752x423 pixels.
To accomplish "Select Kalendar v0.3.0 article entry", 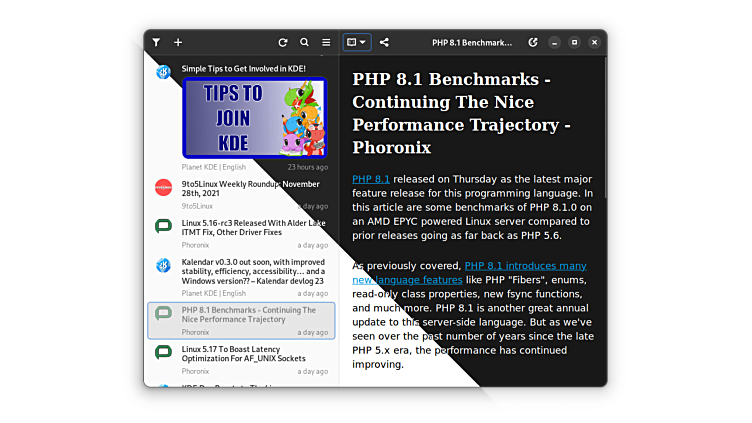I will pyautogui.click(x=252, y=272).
